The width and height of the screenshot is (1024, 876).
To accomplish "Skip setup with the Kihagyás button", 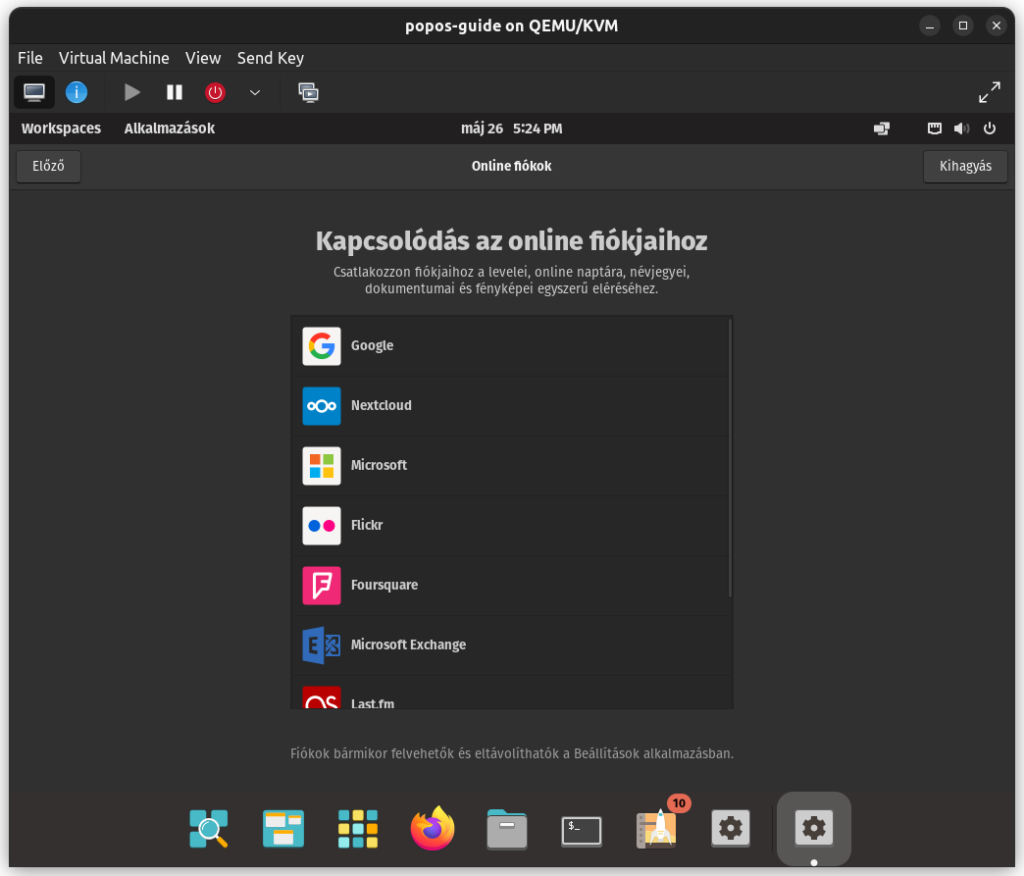I will (x=965, y=167).
